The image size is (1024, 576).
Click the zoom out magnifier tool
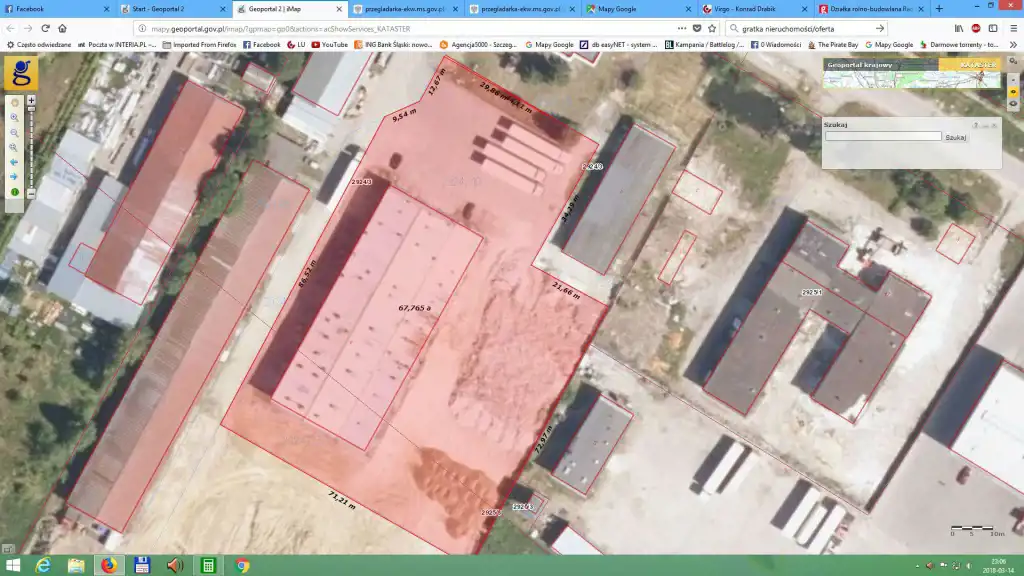(15, 132)
